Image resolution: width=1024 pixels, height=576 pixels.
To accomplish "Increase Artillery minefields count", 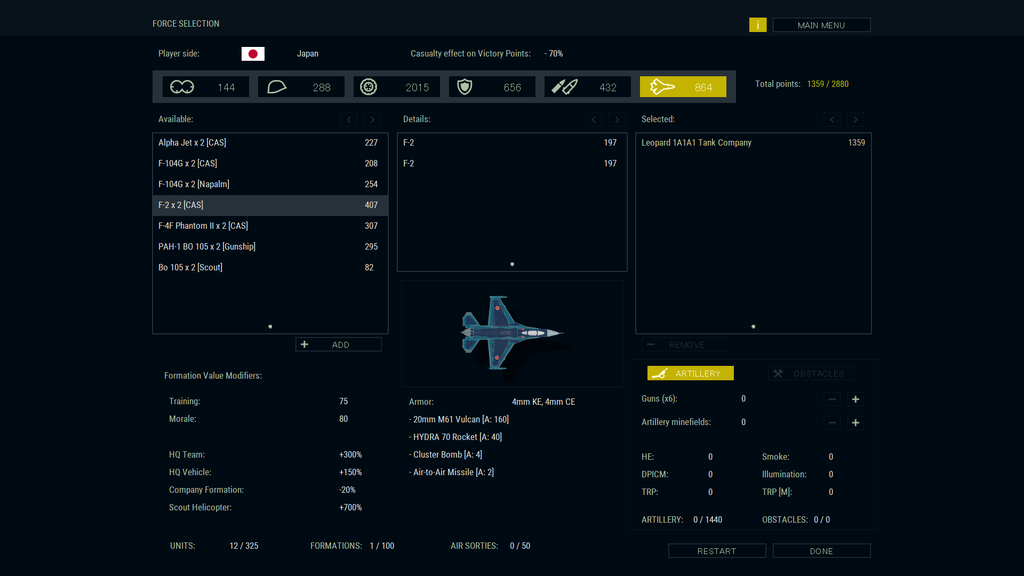I will 856,423.
